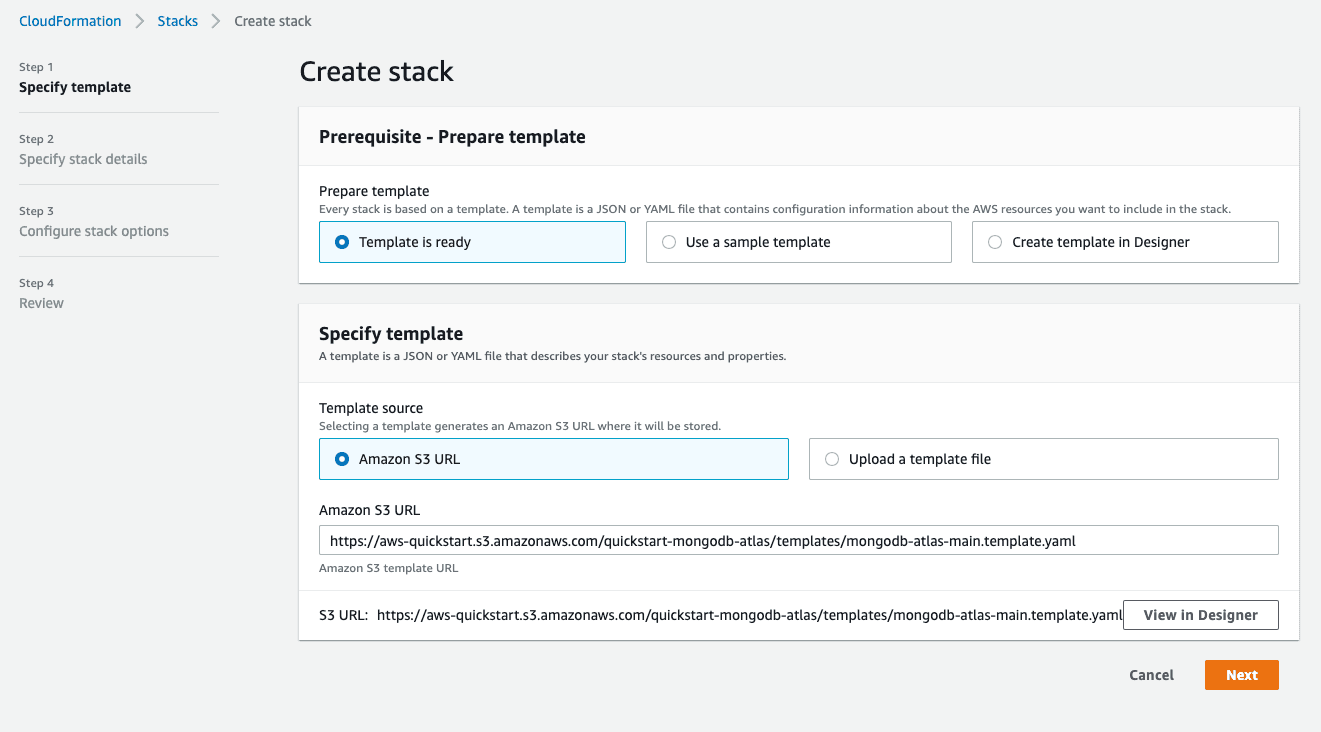Click the Create stack breadcrumb item
The width and height of the screenshot is (1321, 732).
click(x=273, y=21)
